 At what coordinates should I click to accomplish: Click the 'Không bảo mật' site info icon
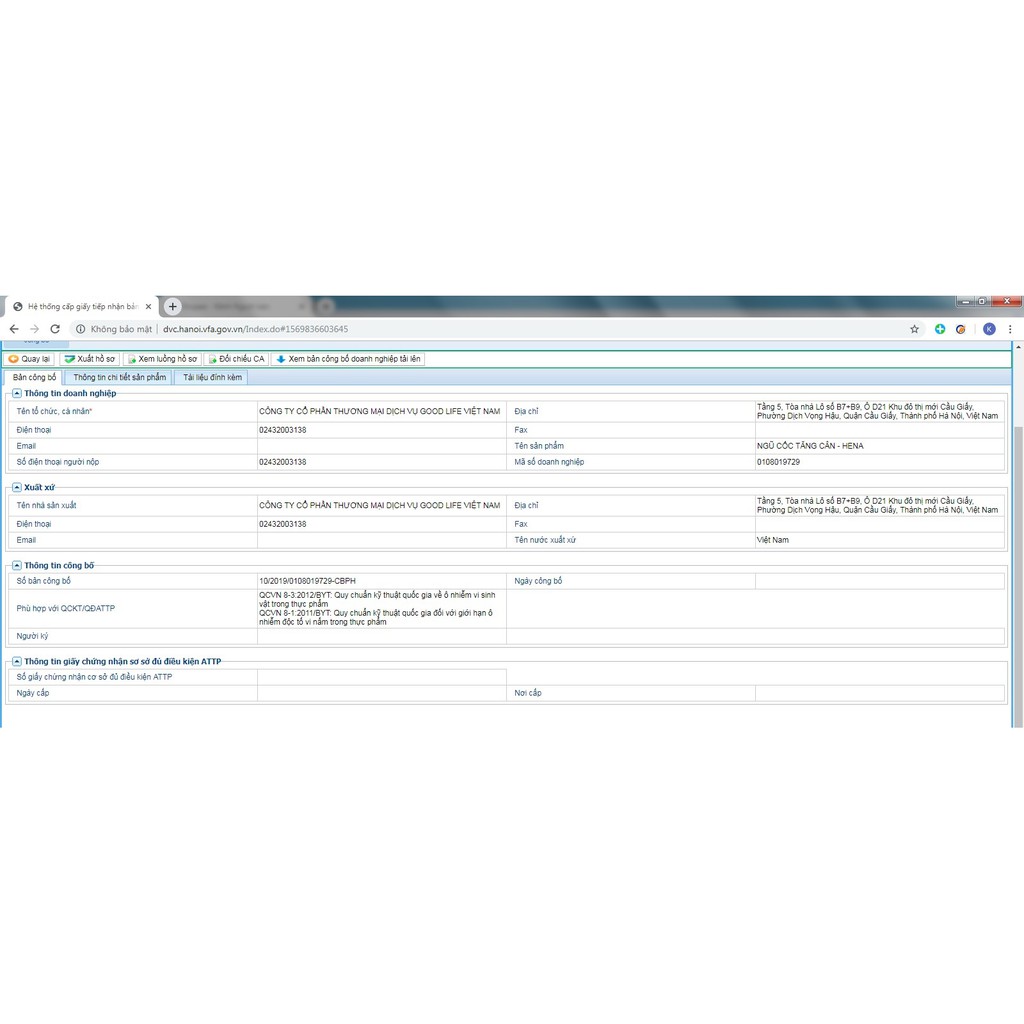[81, 329]
